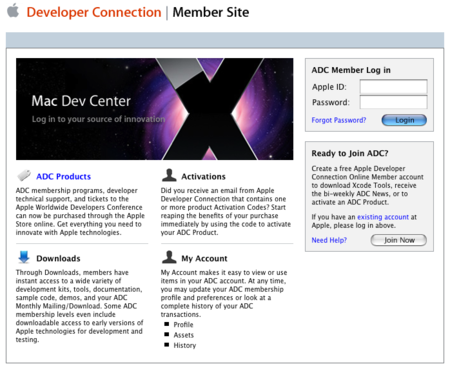Select the History list item
This screenshot has height=373, width=450.
pyautogui.click(x=185, y=346)
